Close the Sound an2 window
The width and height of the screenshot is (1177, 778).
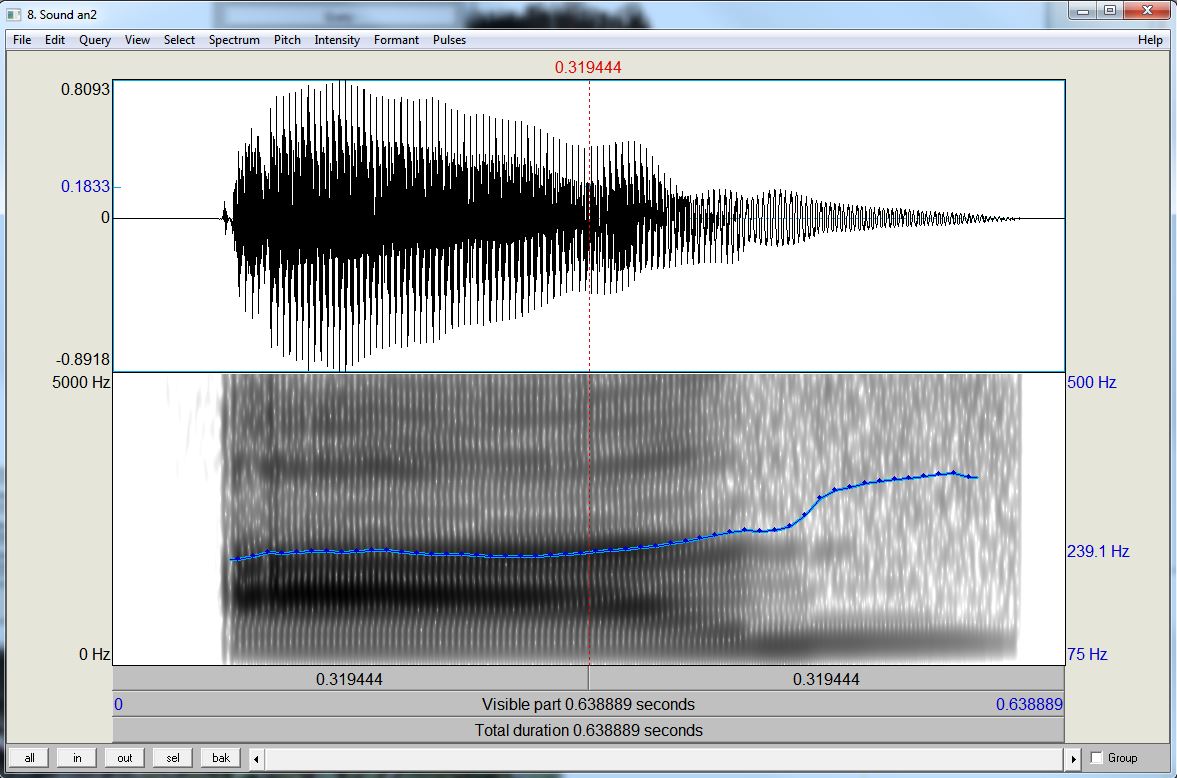[1148, 11]
